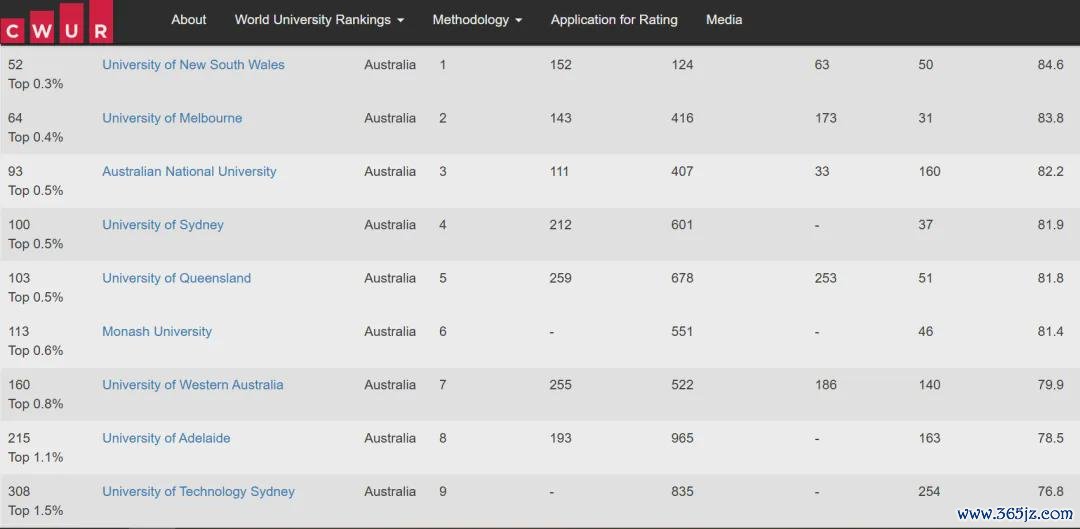Open the About page
The image size is (1080, 529).
[x=189, y=20]
